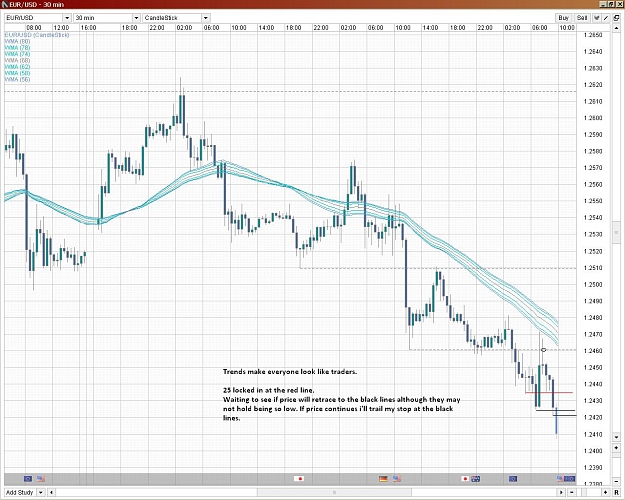
Task: Click the horizontal scrollbar right arrow
Action: click(x=561, y=492)
